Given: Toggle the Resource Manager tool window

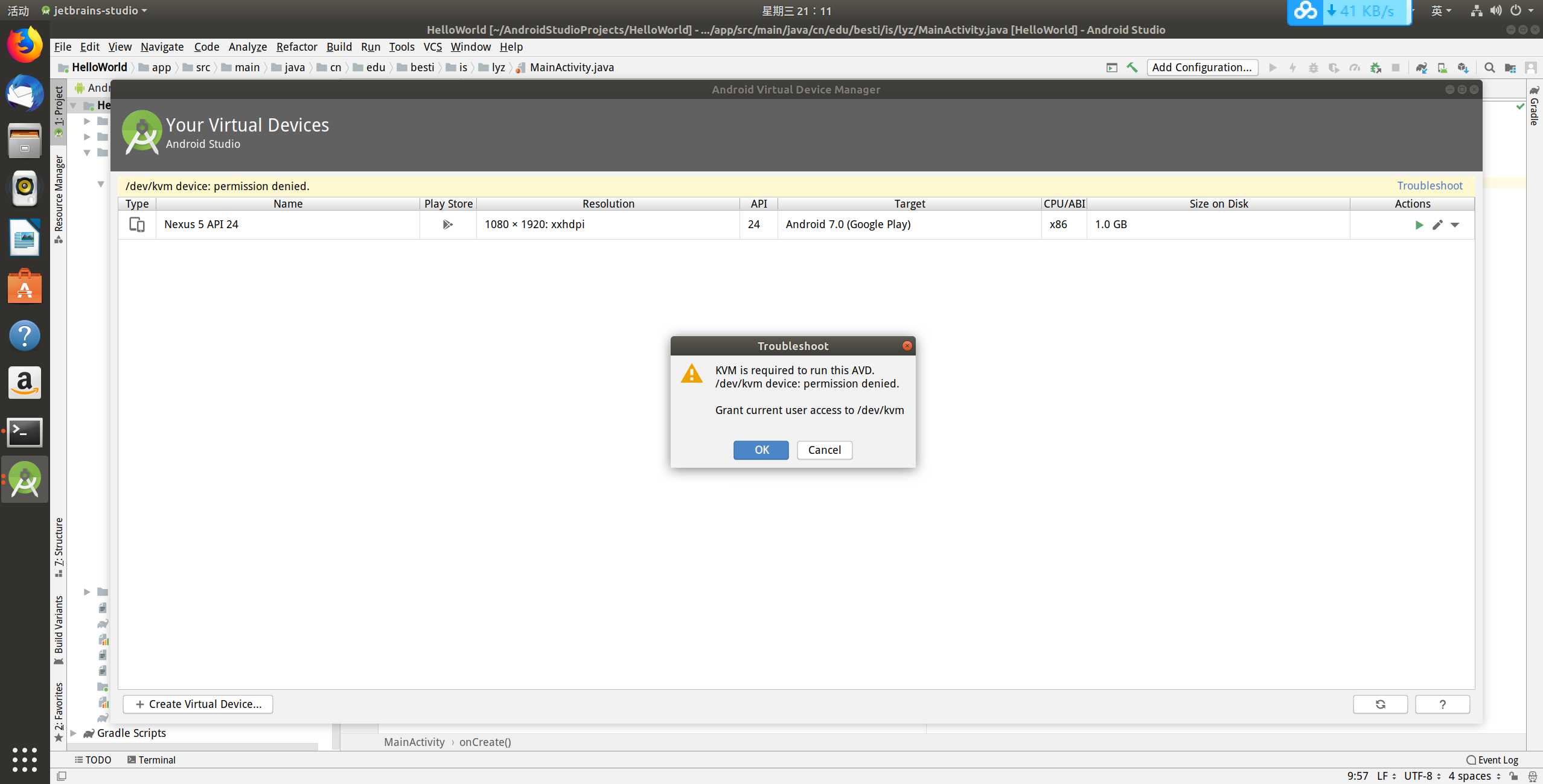Looking at the screenshot, I should [59, 199].
